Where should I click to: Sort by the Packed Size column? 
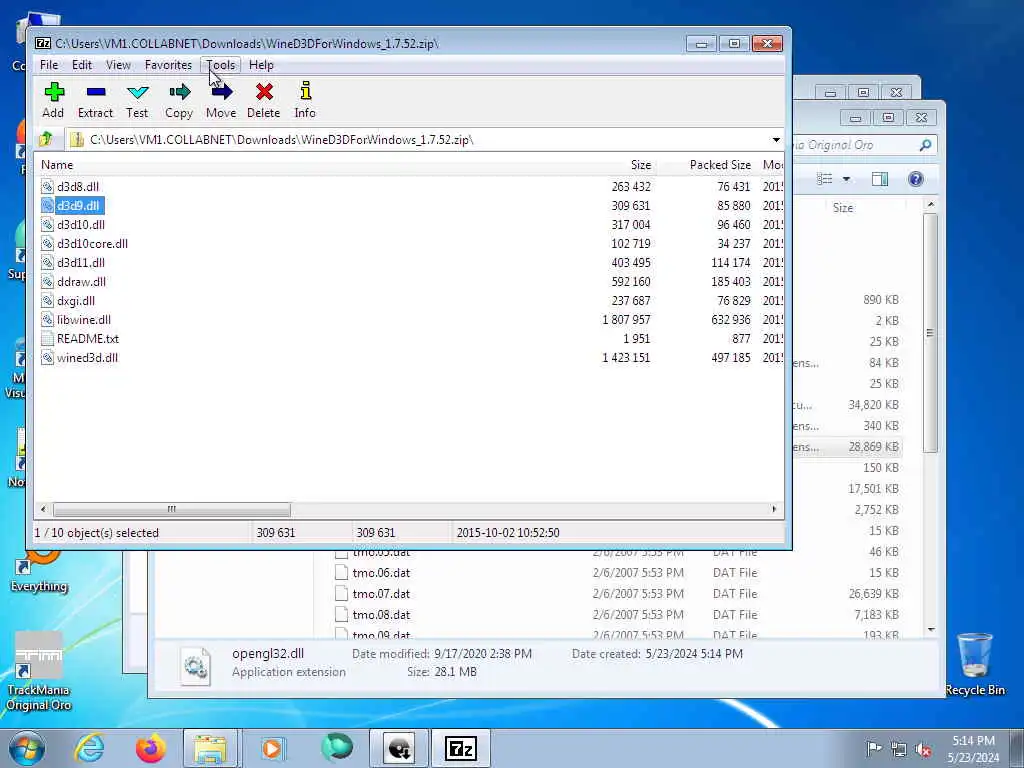720,165
